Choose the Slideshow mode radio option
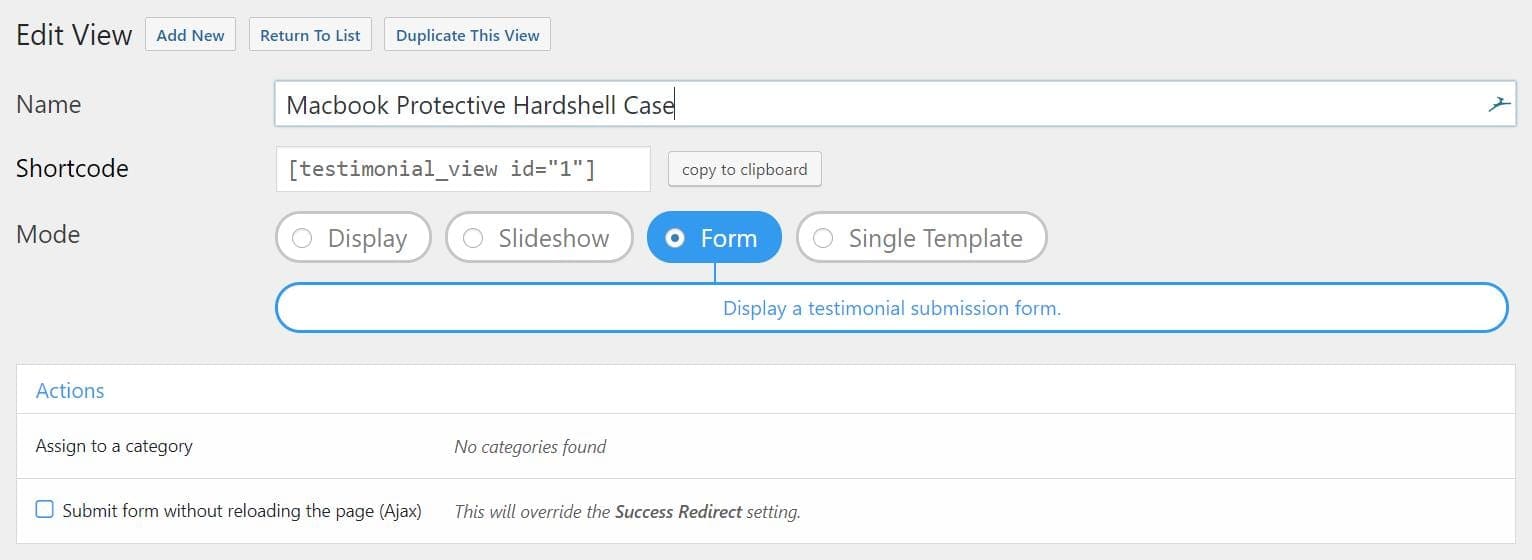 (x=539, y=238)
